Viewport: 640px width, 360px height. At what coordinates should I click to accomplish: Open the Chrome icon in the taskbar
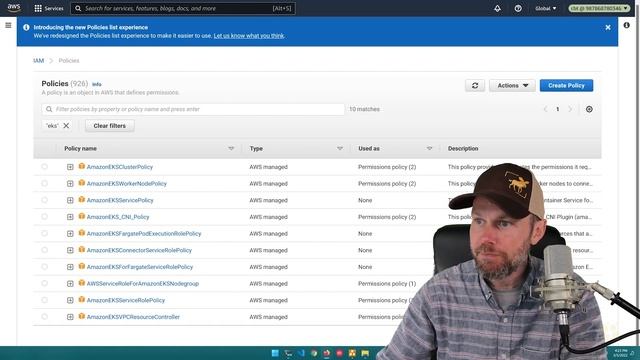click(x=314, y=353)
